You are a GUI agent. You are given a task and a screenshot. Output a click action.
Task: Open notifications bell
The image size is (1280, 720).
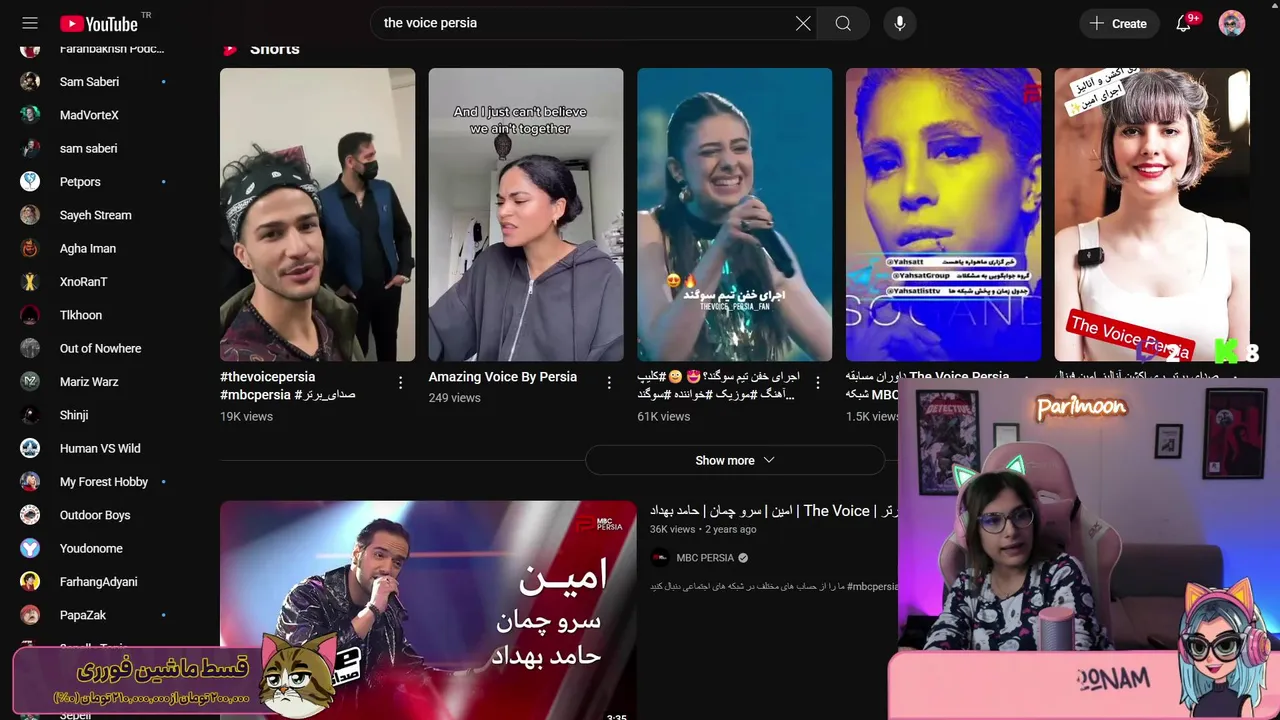1184,23
